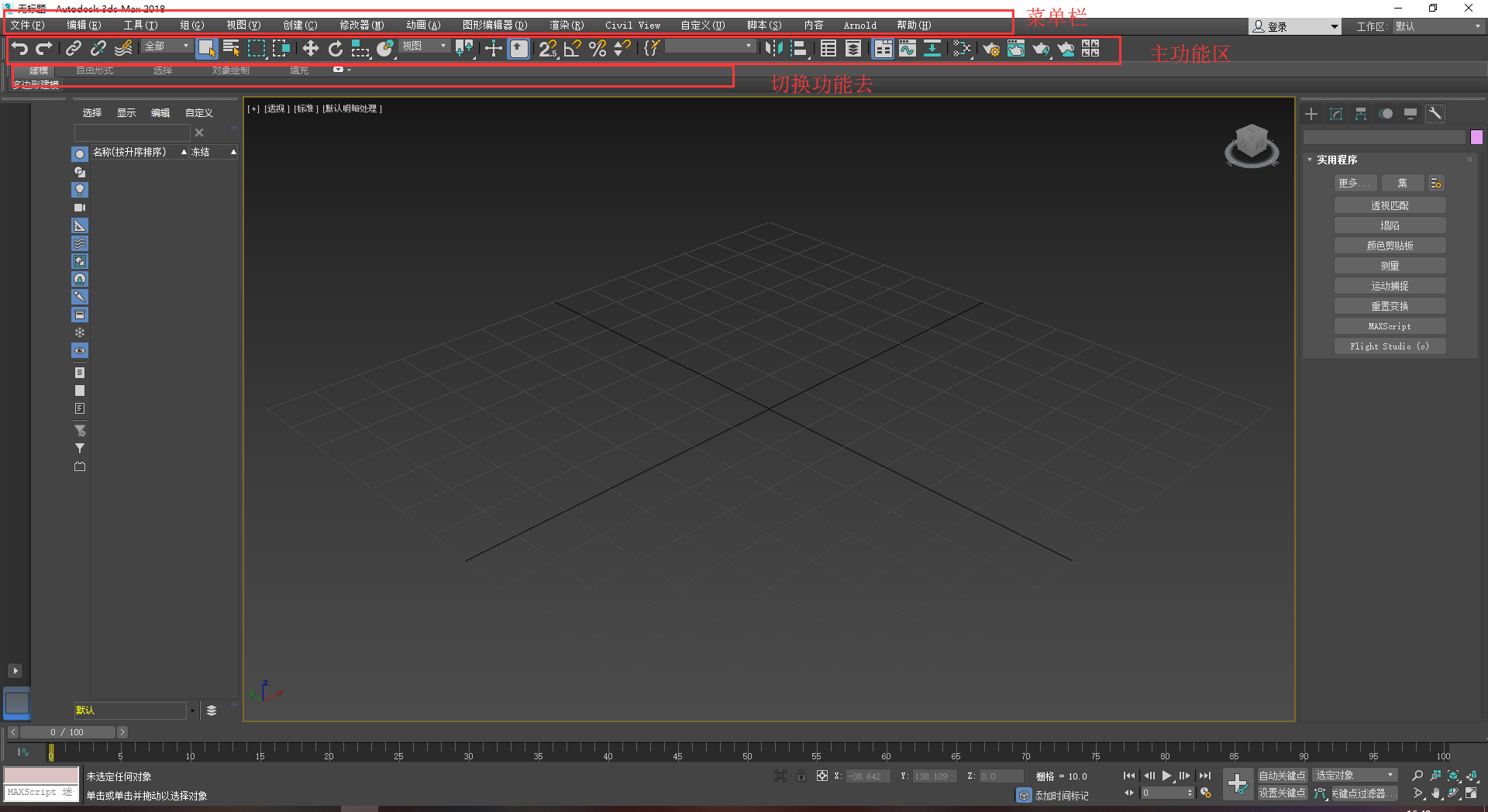
Task: Click the 测量 utility button
Action: point(1390,265)
